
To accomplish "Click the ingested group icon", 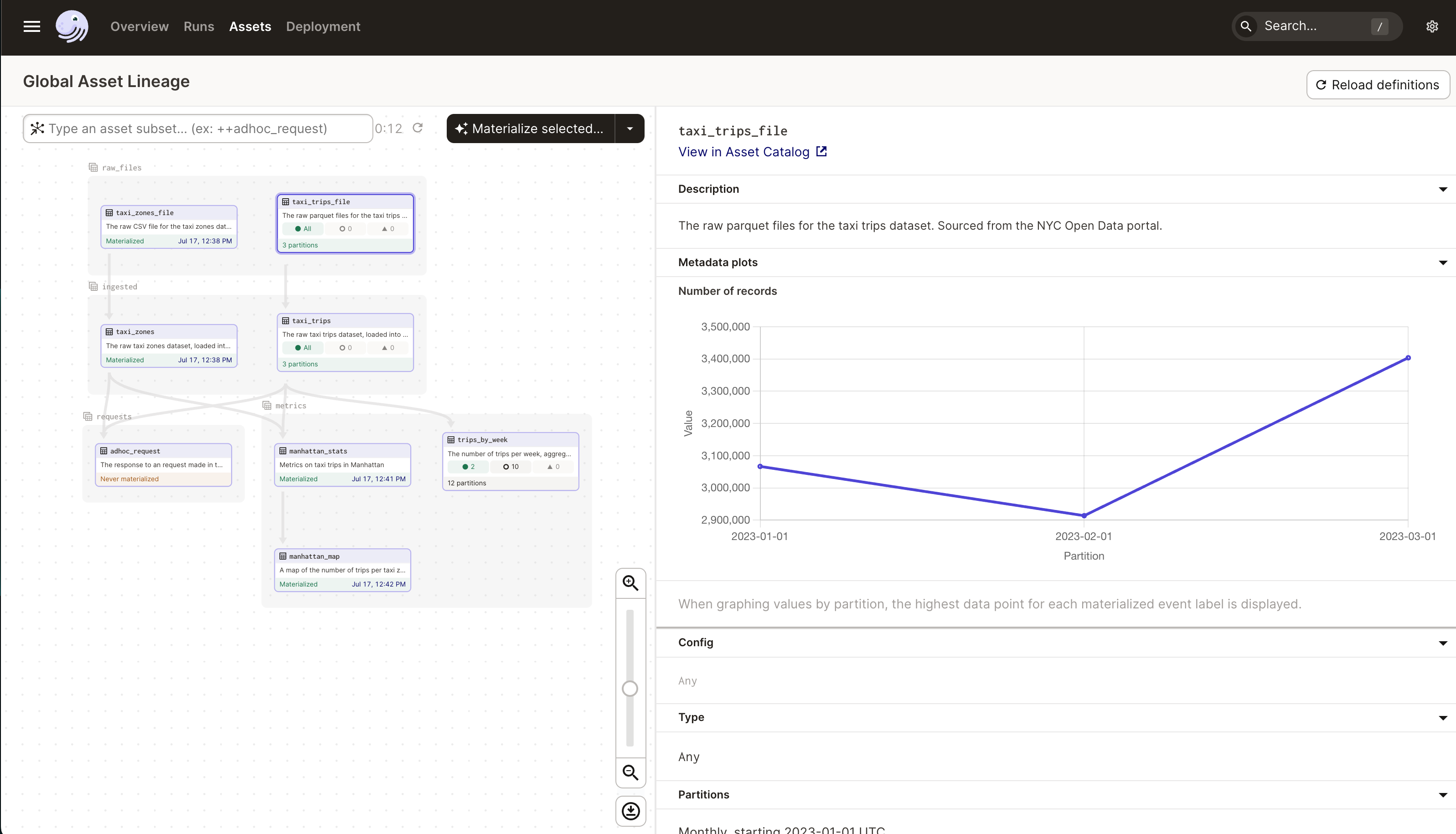I will (x=93, y=286).
